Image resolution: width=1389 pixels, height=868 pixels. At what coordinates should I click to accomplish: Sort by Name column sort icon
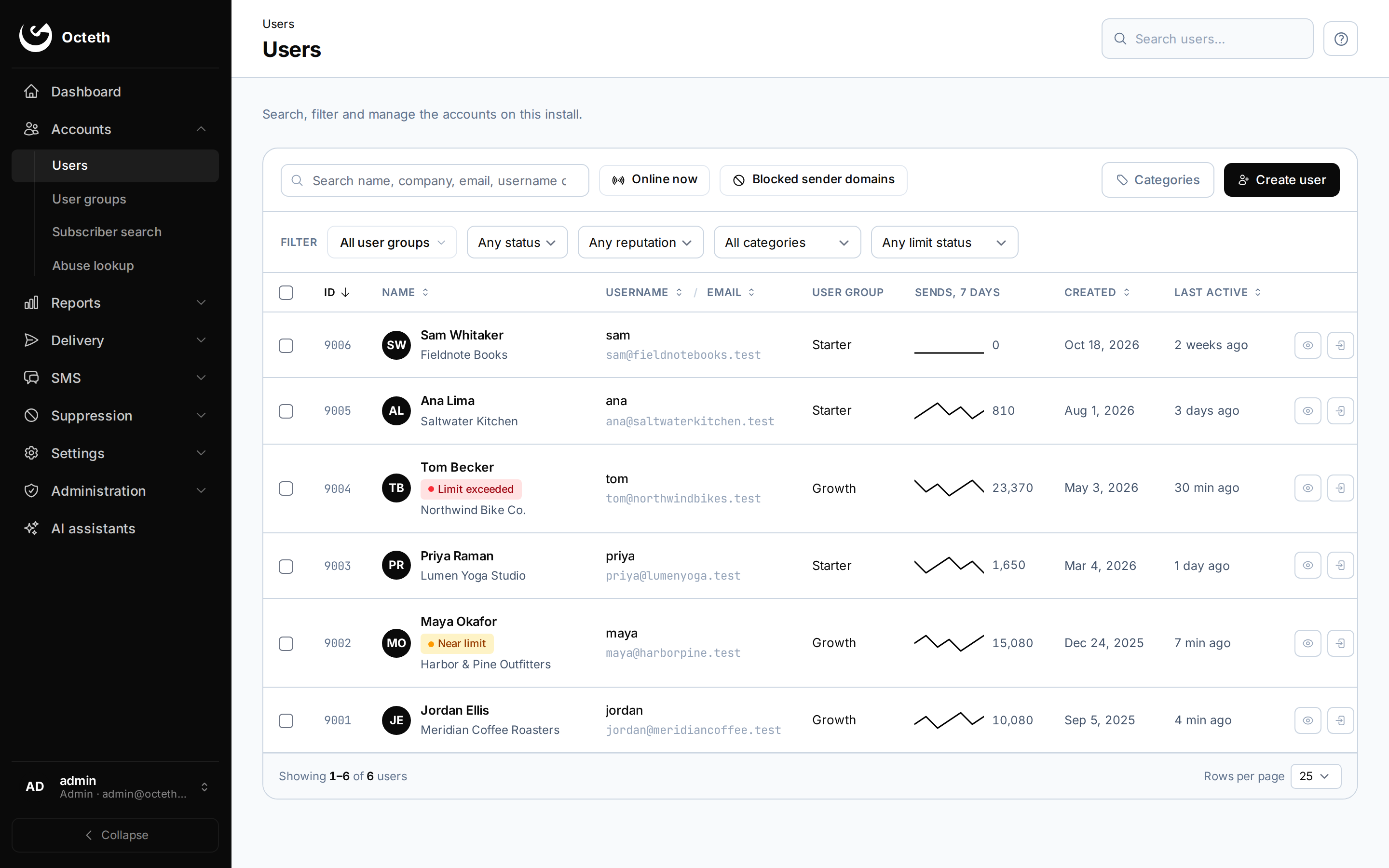(x=425, y=292)
